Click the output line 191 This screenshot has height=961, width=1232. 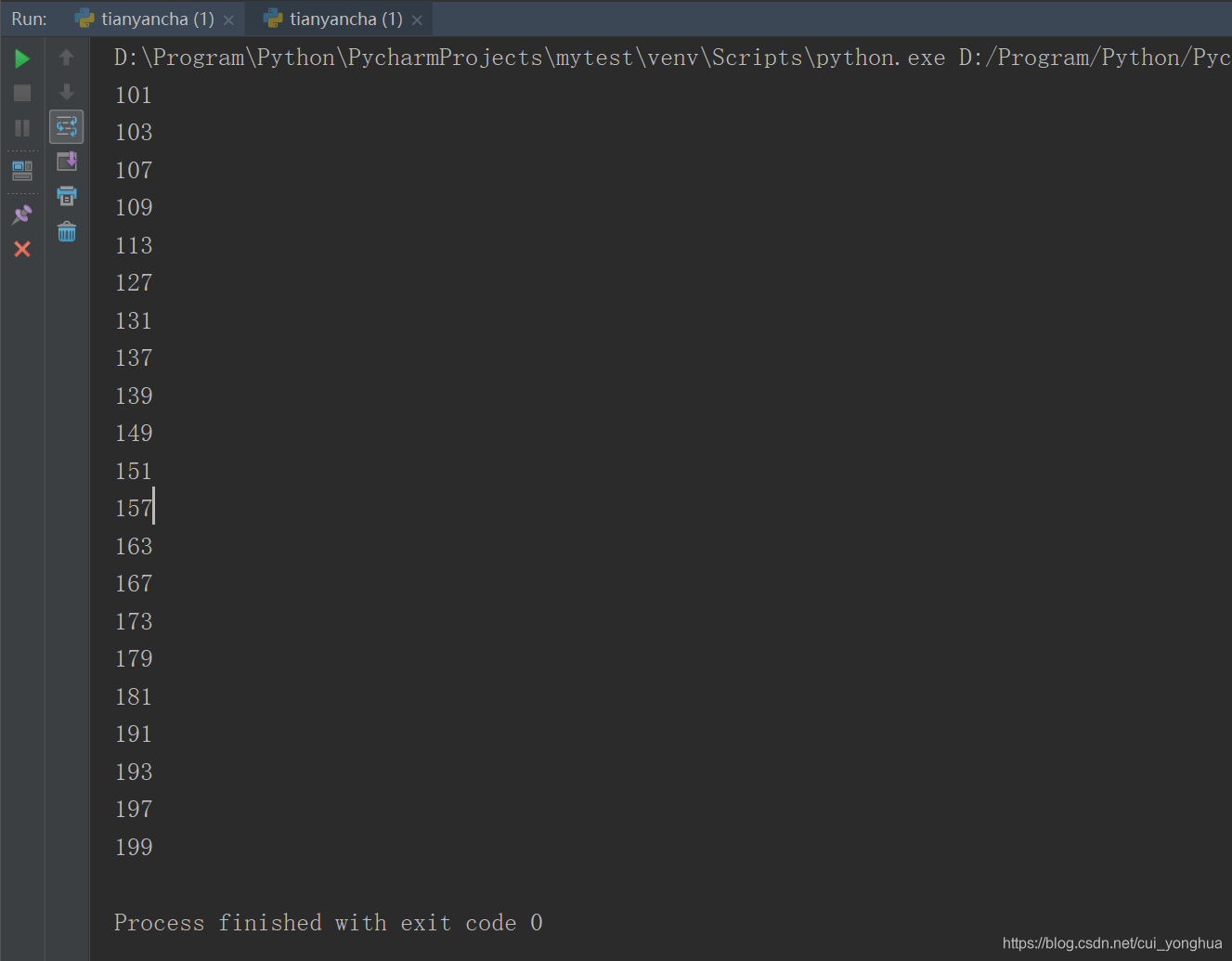pos(134,734)
